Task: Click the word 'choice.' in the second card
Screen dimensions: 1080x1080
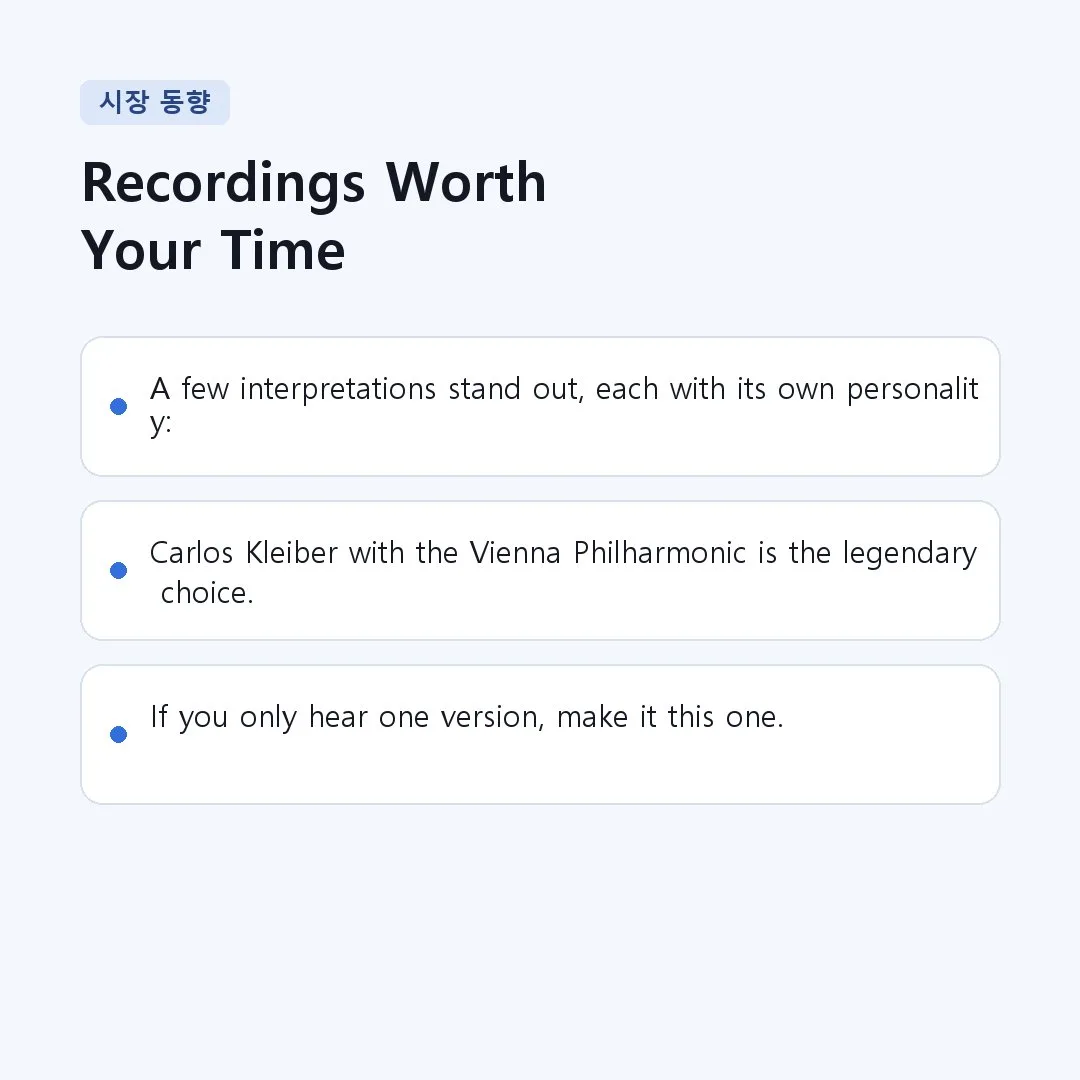Action: [x=207, y=593]
